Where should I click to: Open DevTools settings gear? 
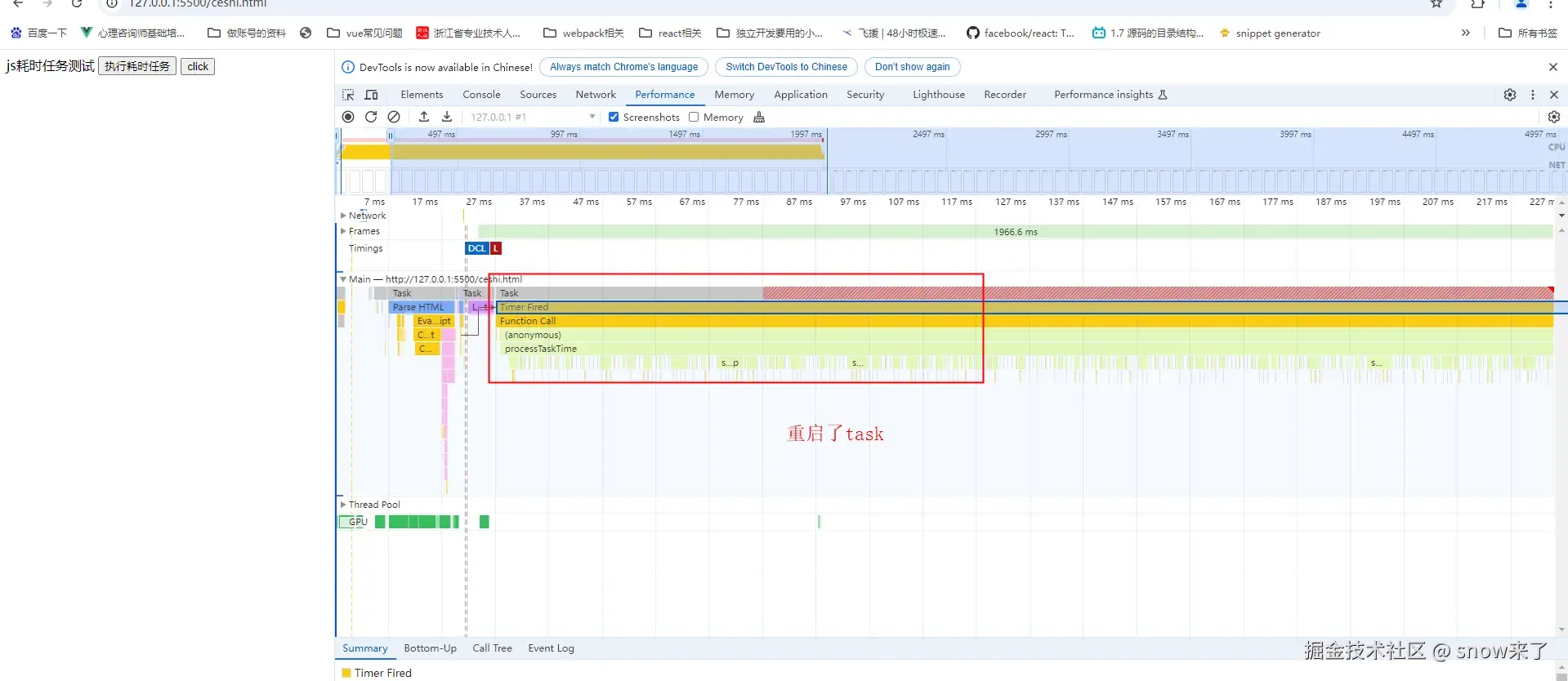pos(1510,95)
